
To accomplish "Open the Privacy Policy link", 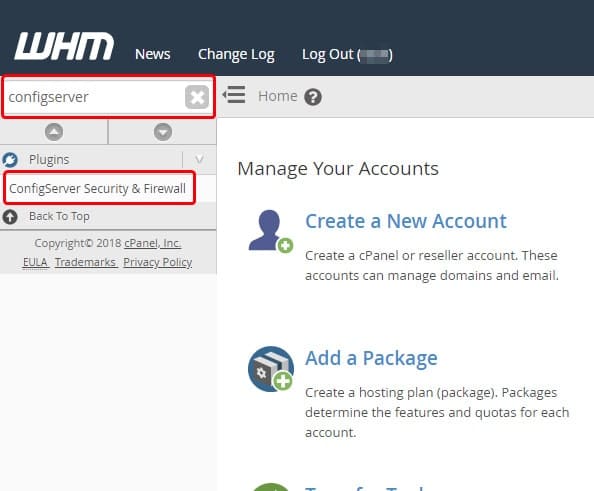I will [x=158, y=262].
